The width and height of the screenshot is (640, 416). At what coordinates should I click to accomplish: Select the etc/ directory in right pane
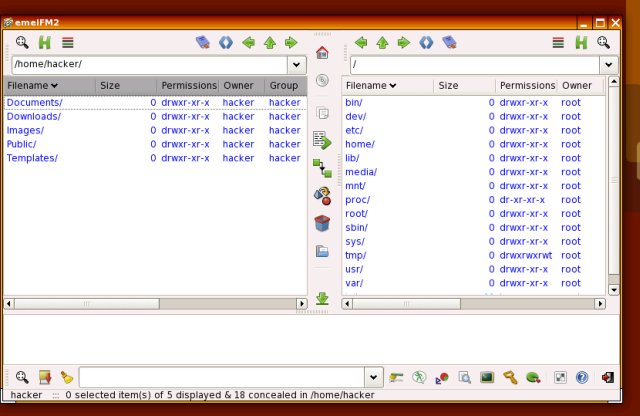[x=473, y=130]
